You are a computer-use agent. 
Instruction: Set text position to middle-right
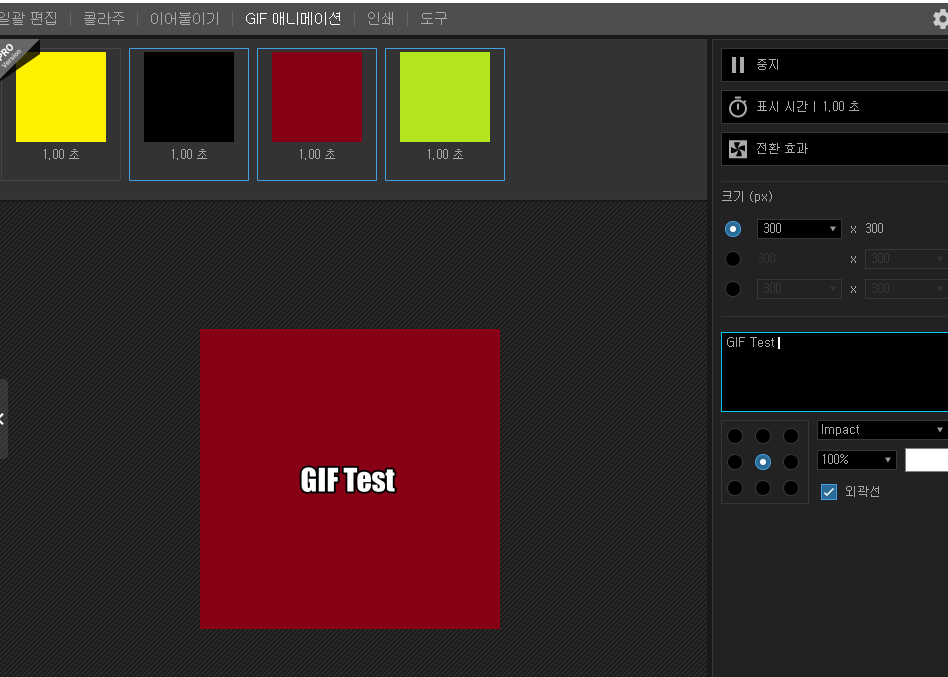[791, 462]
